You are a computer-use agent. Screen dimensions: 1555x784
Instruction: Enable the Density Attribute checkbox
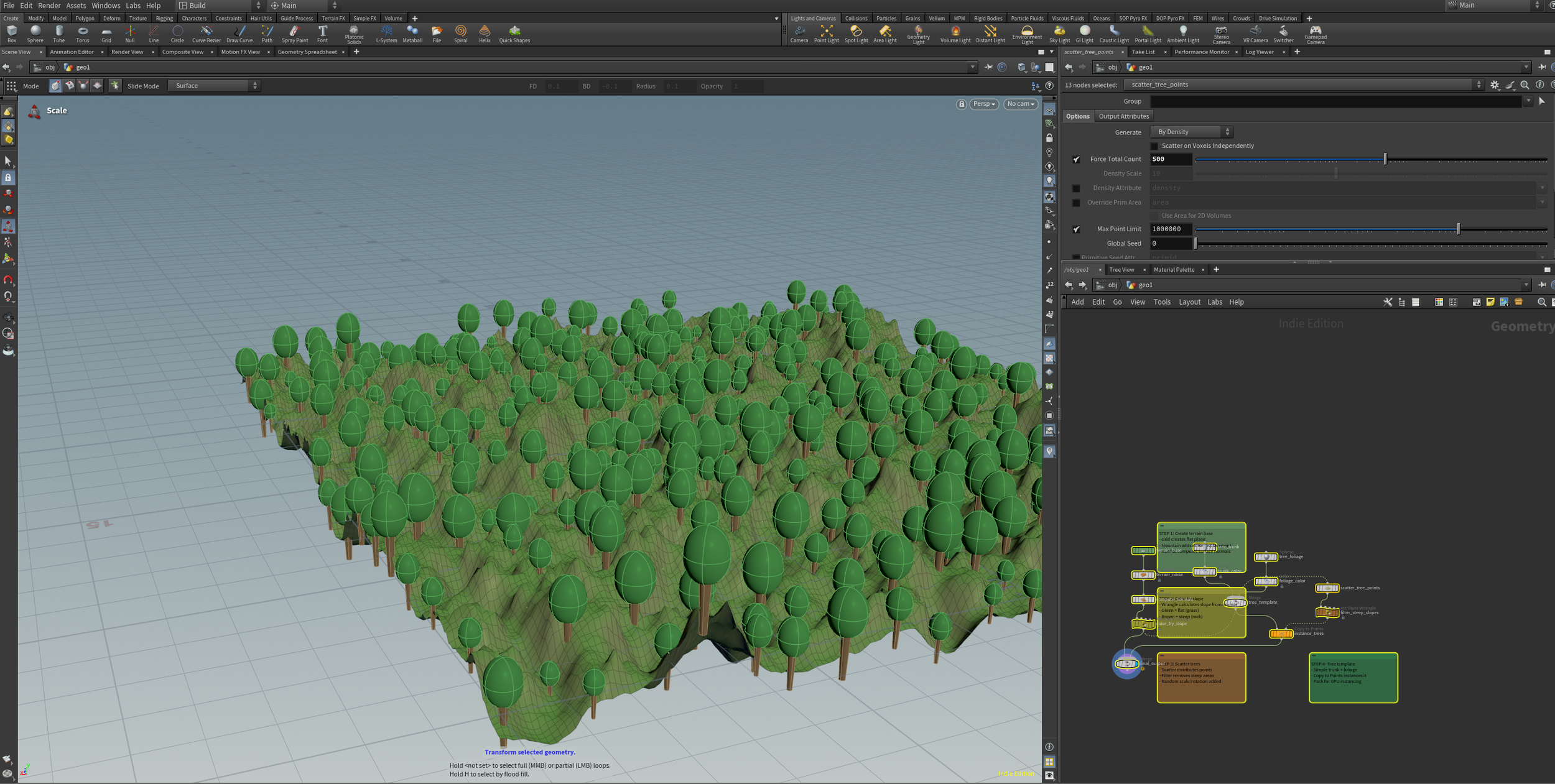(x=1076, y=188)
